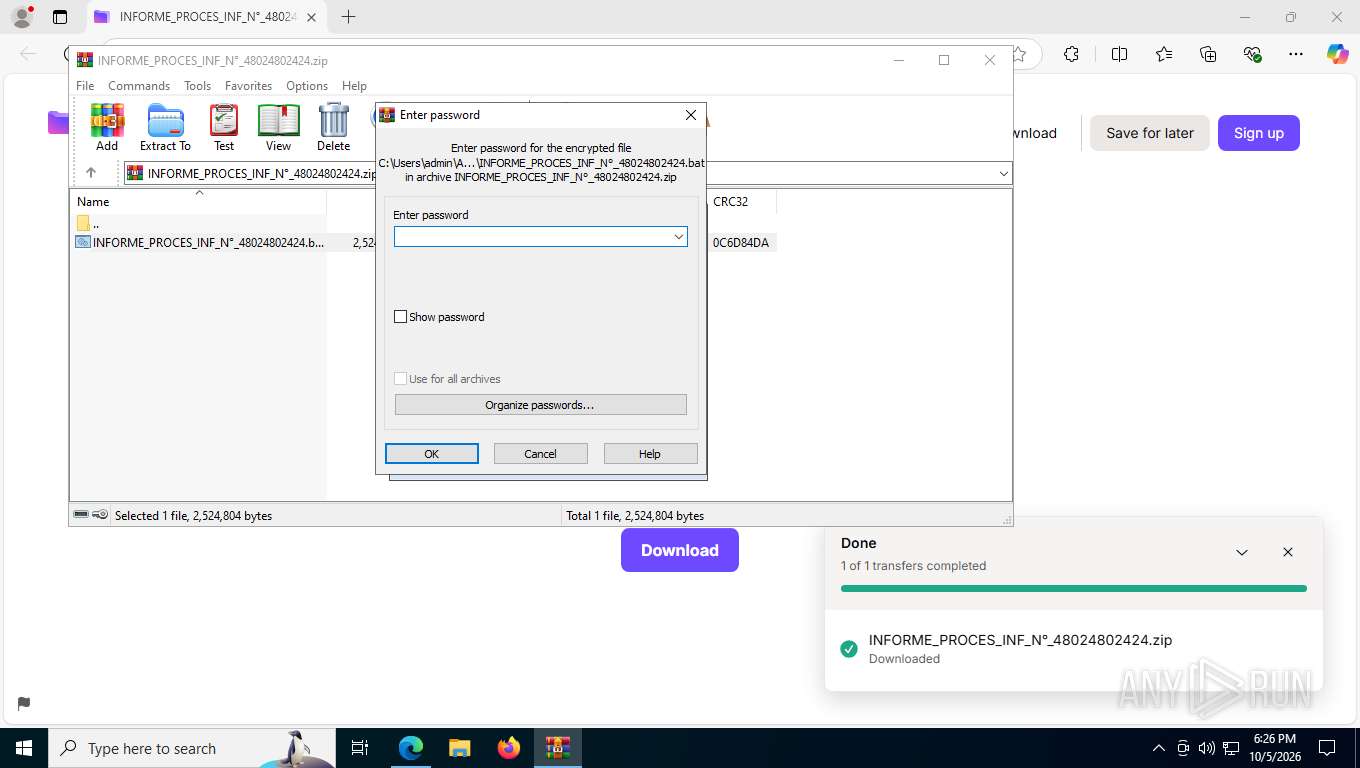Open Edge settings and more ellipsis
Image resolution: width=1360 pixels, height=768 pixels.
1296,54
